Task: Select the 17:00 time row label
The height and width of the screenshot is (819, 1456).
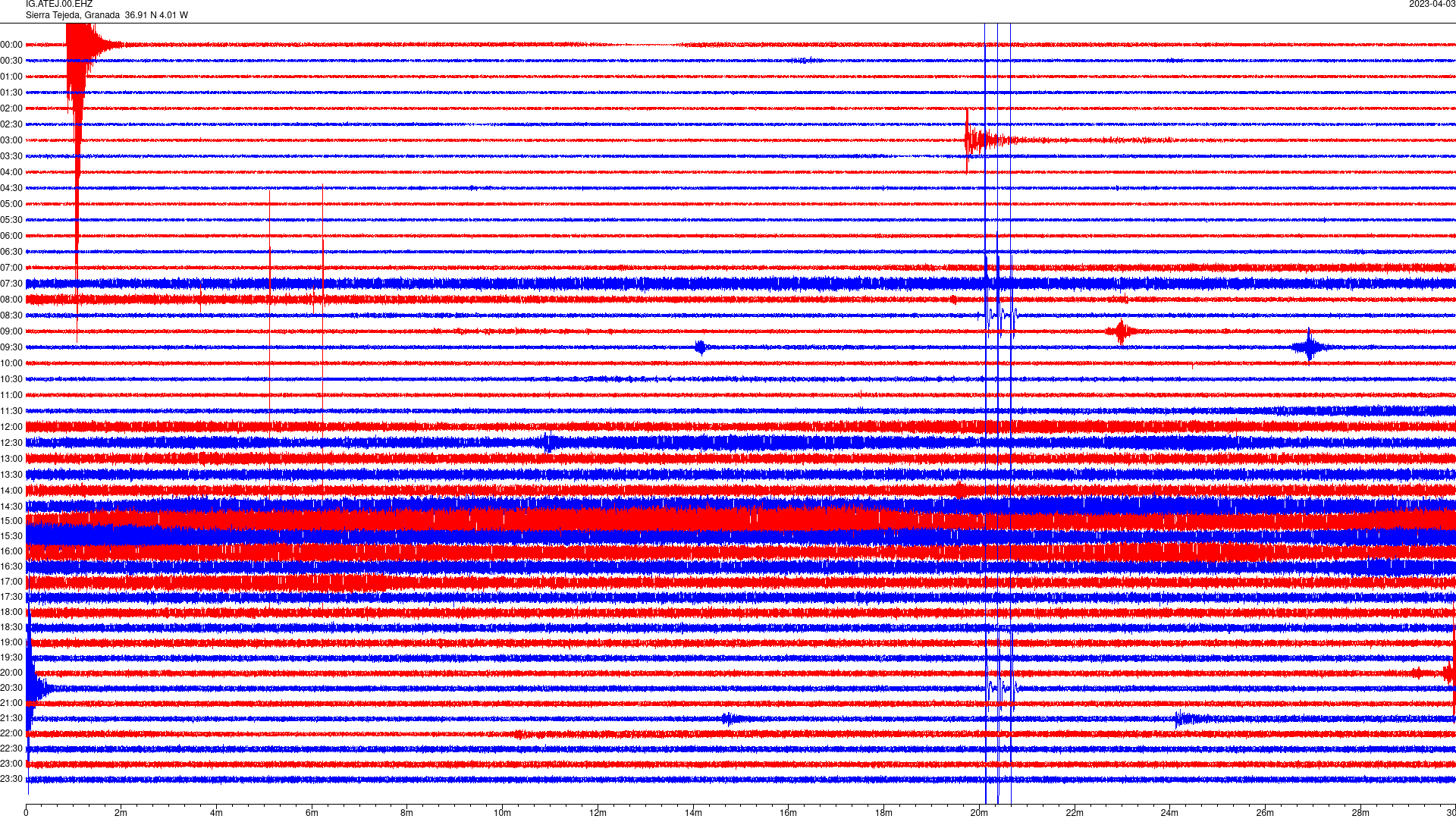Action: [11, 582]
